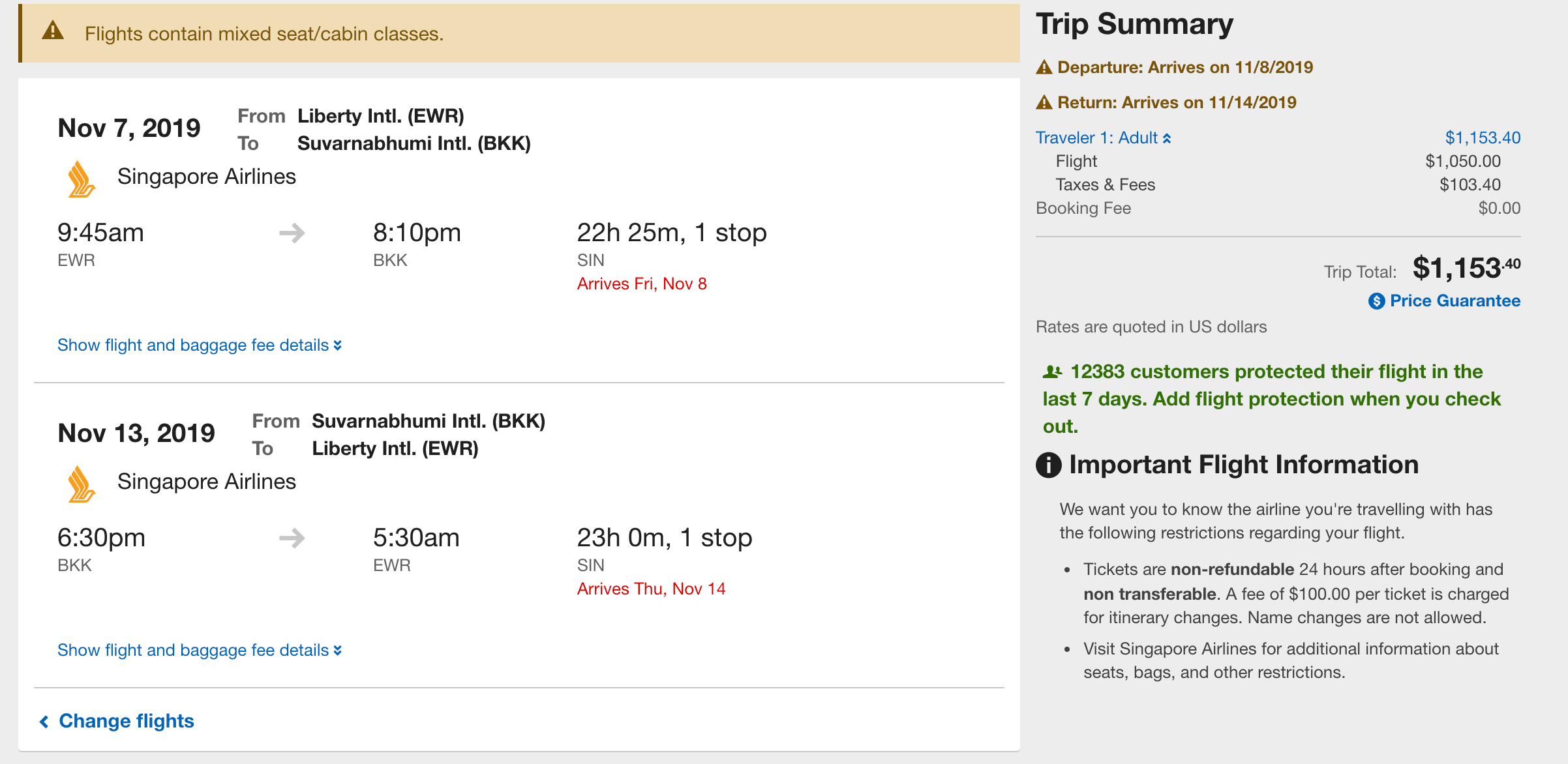The width and height of the screenshot is (1568, 764).
Task: Click the Trip Total amount
Action: 1466,268
